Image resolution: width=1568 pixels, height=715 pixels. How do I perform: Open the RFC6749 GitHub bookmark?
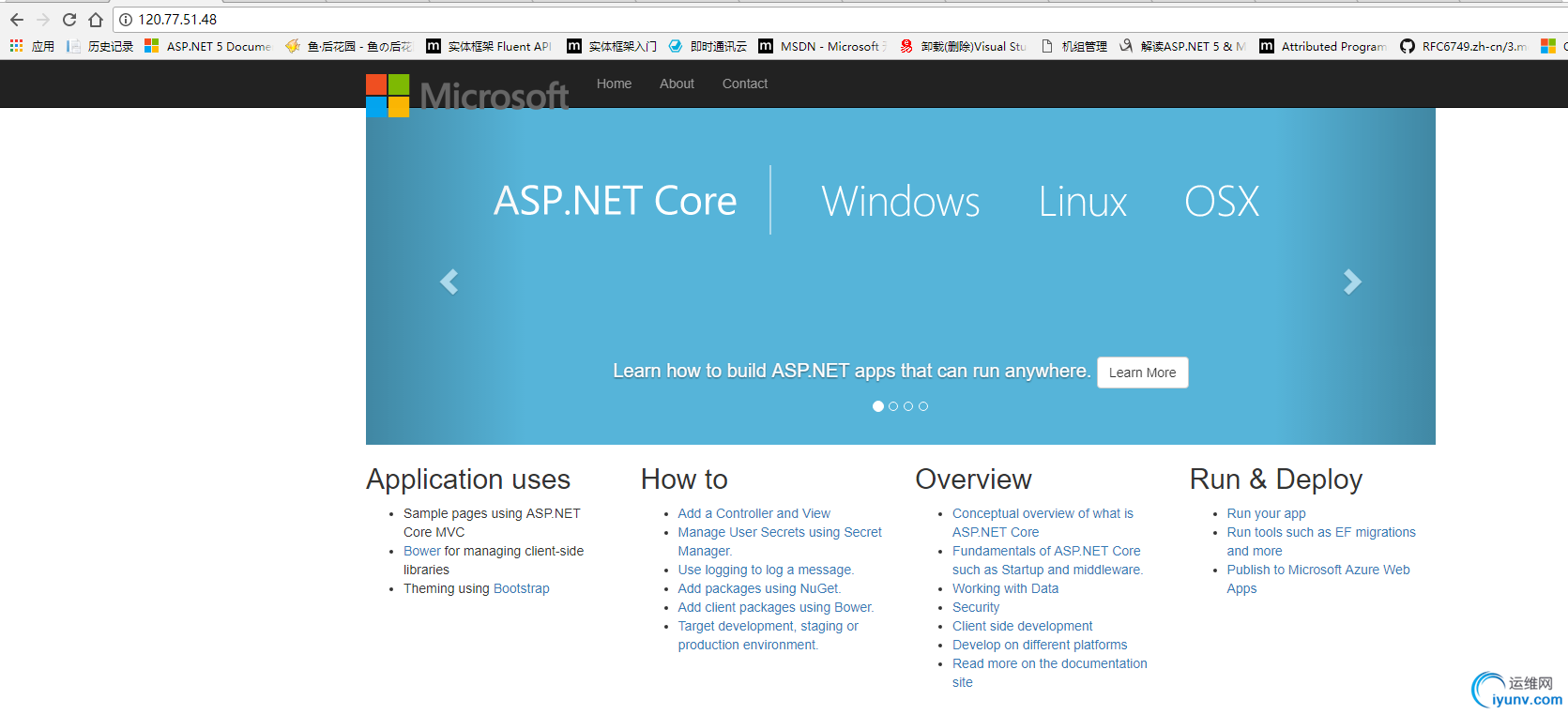pyautogui.click(x=1463, y=46)
